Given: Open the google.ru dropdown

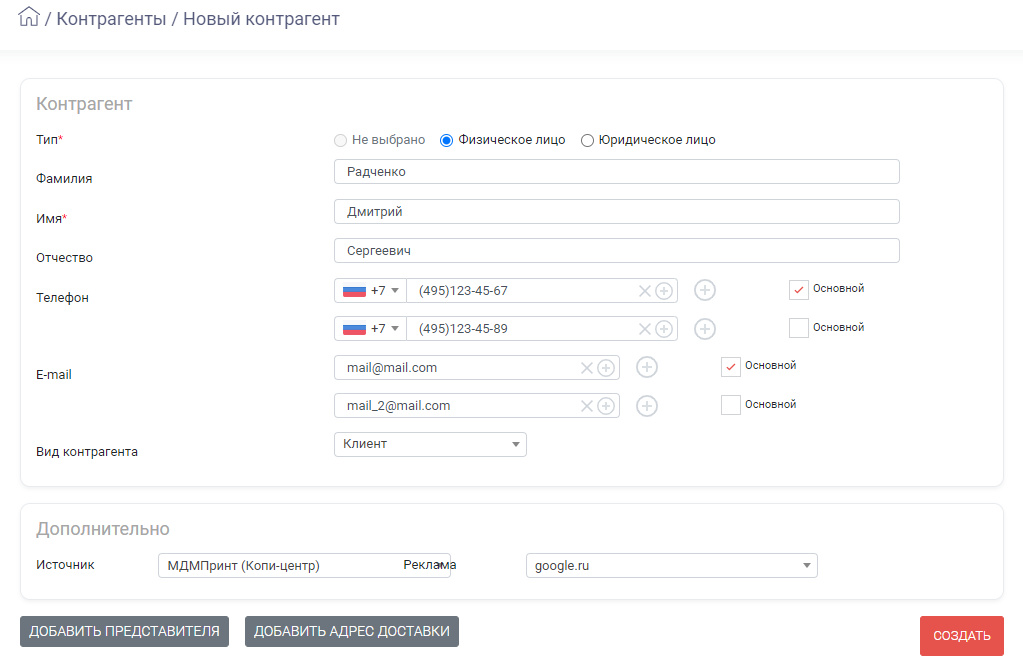Looking at the screenshot, I should click(671, 566).
